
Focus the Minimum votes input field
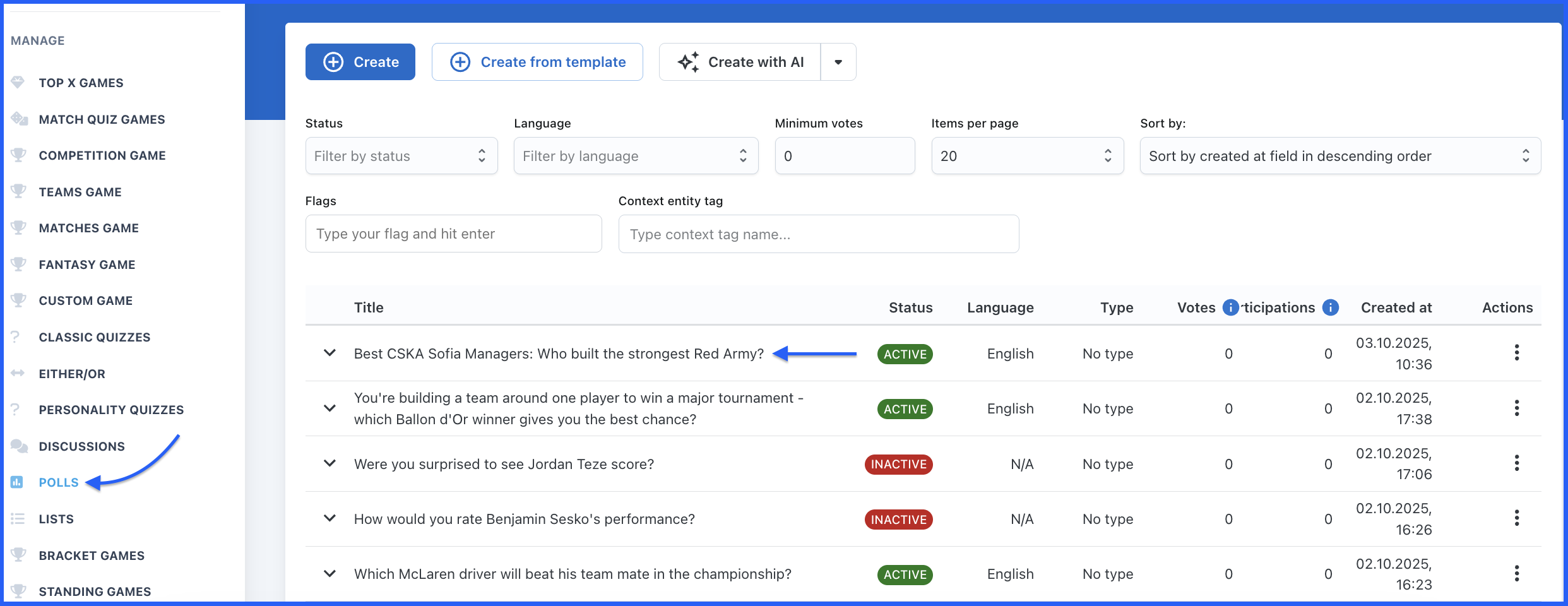[844, 156]
